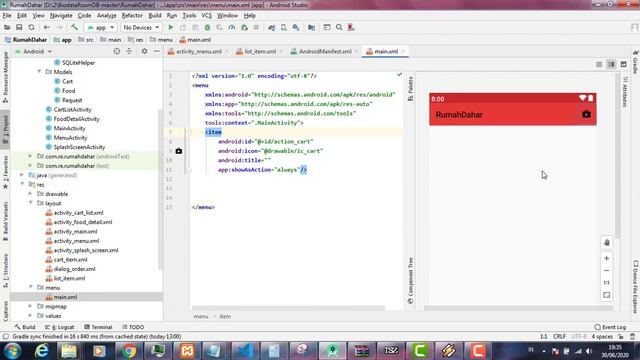Expand the values folder

(30, 316)
